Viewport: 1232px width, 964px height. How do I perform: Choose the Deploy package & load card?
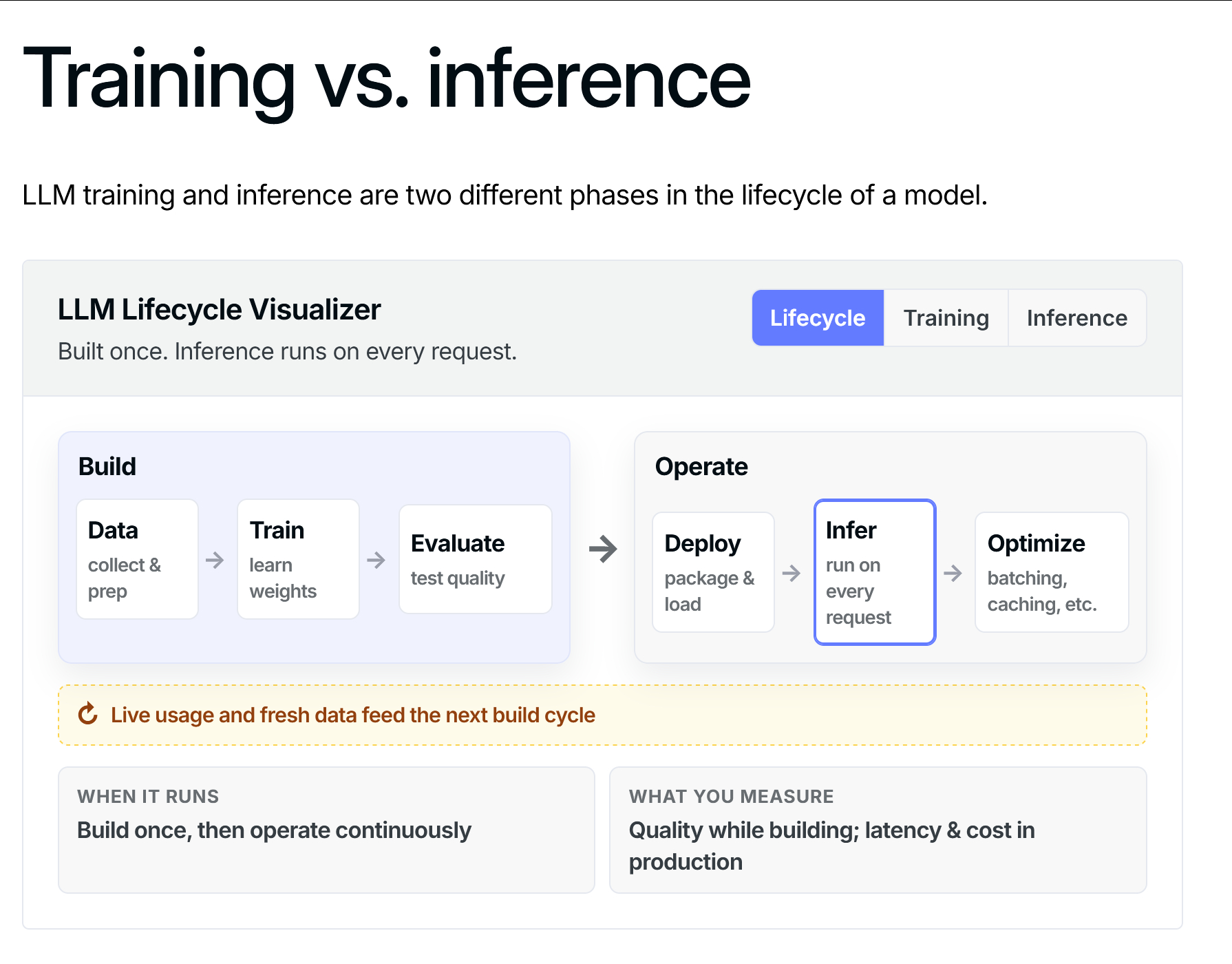coord(714,572)
